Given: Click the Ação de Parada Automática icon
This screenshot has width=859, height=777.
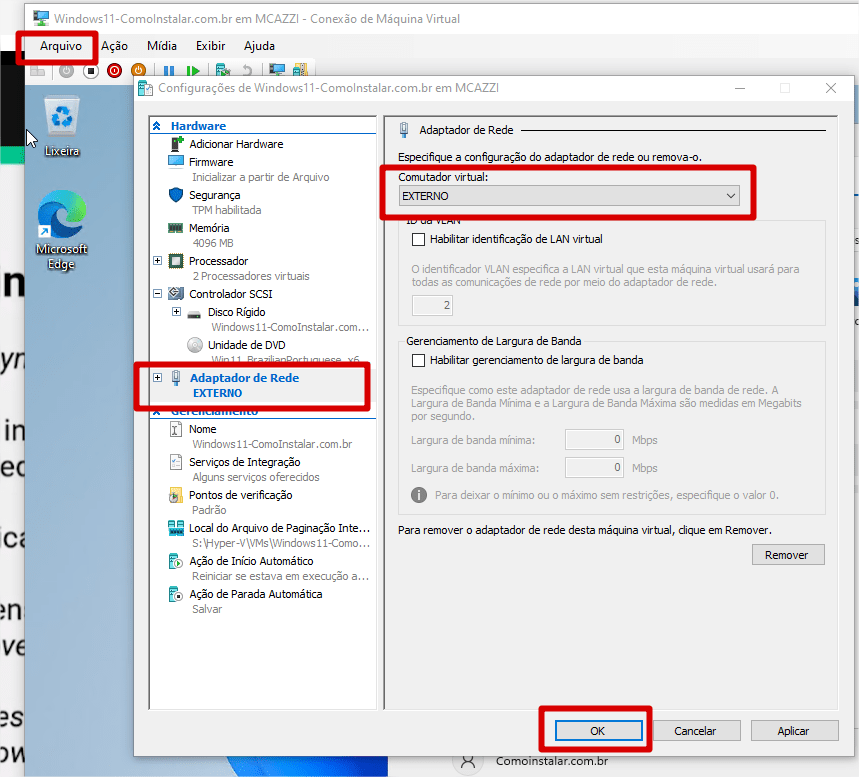Looking at the screenshot, I should [176, 594].
